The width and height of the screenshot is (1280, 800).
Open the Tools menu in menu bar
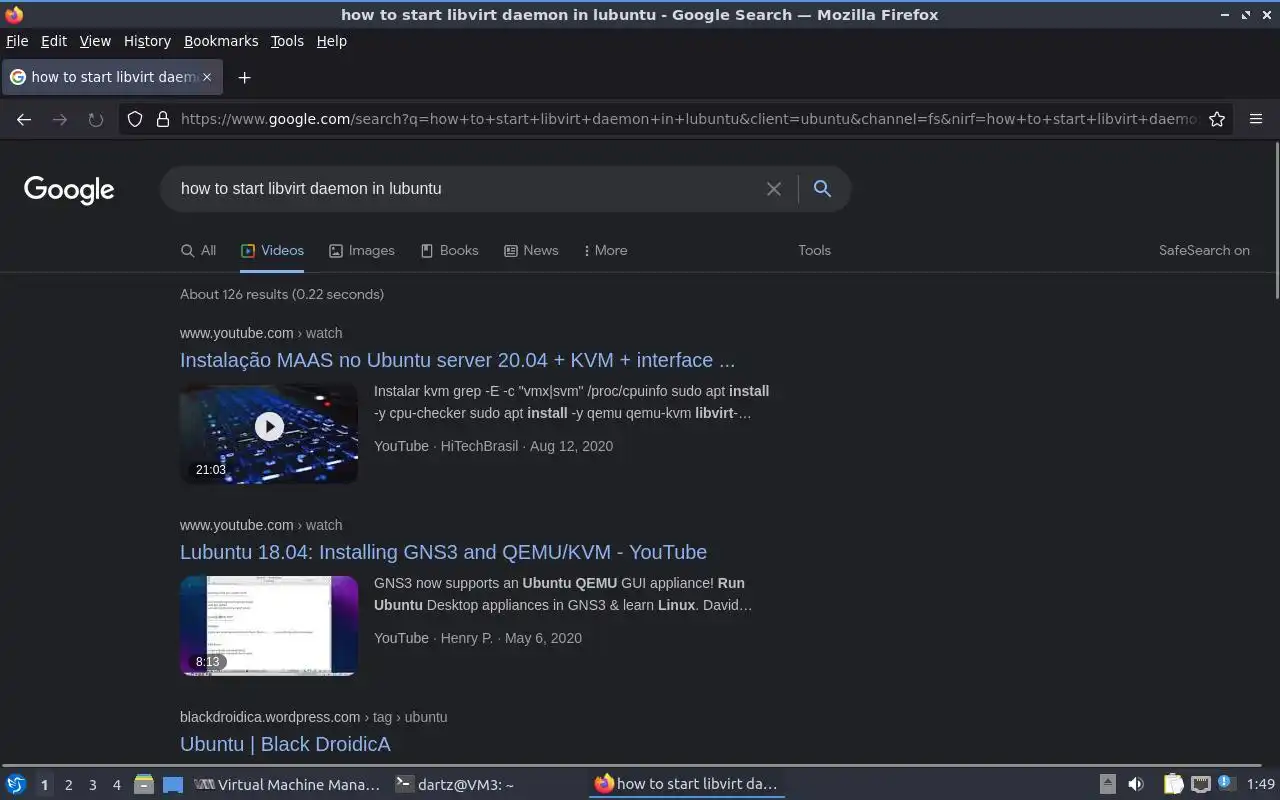pyautogui.click(x=287, y=41)
